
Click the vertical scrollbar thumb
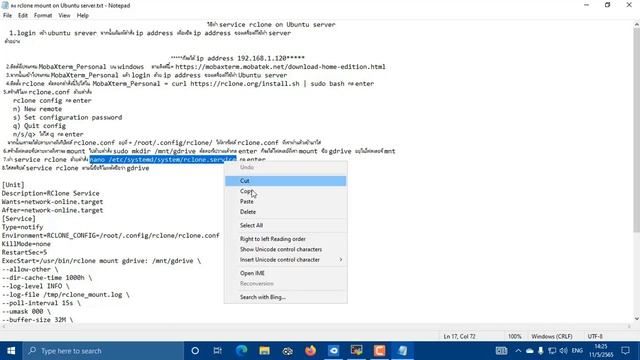636,131
